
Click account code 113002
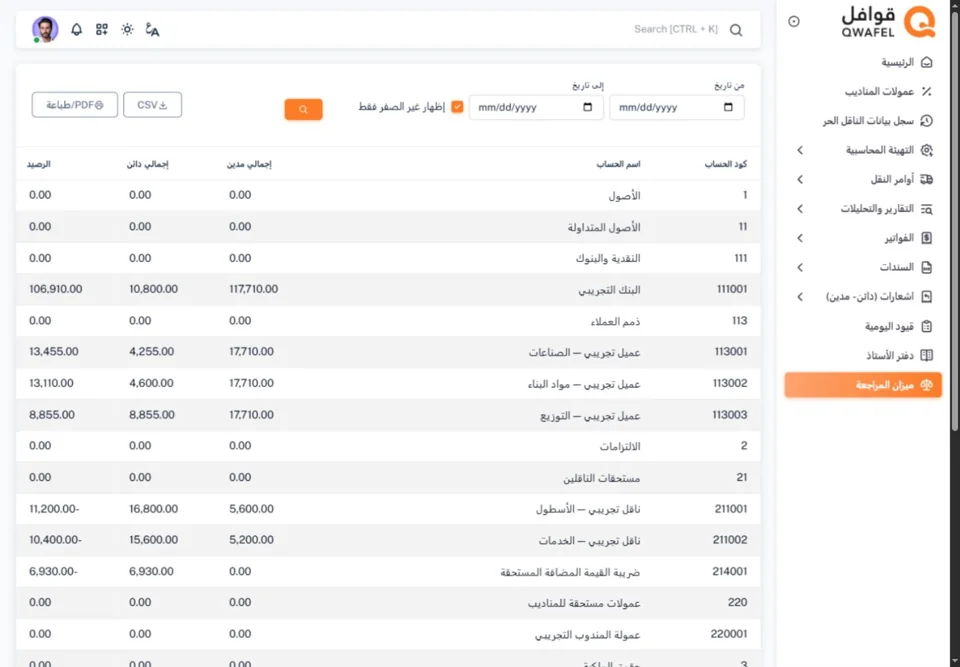tap(730, 383)
